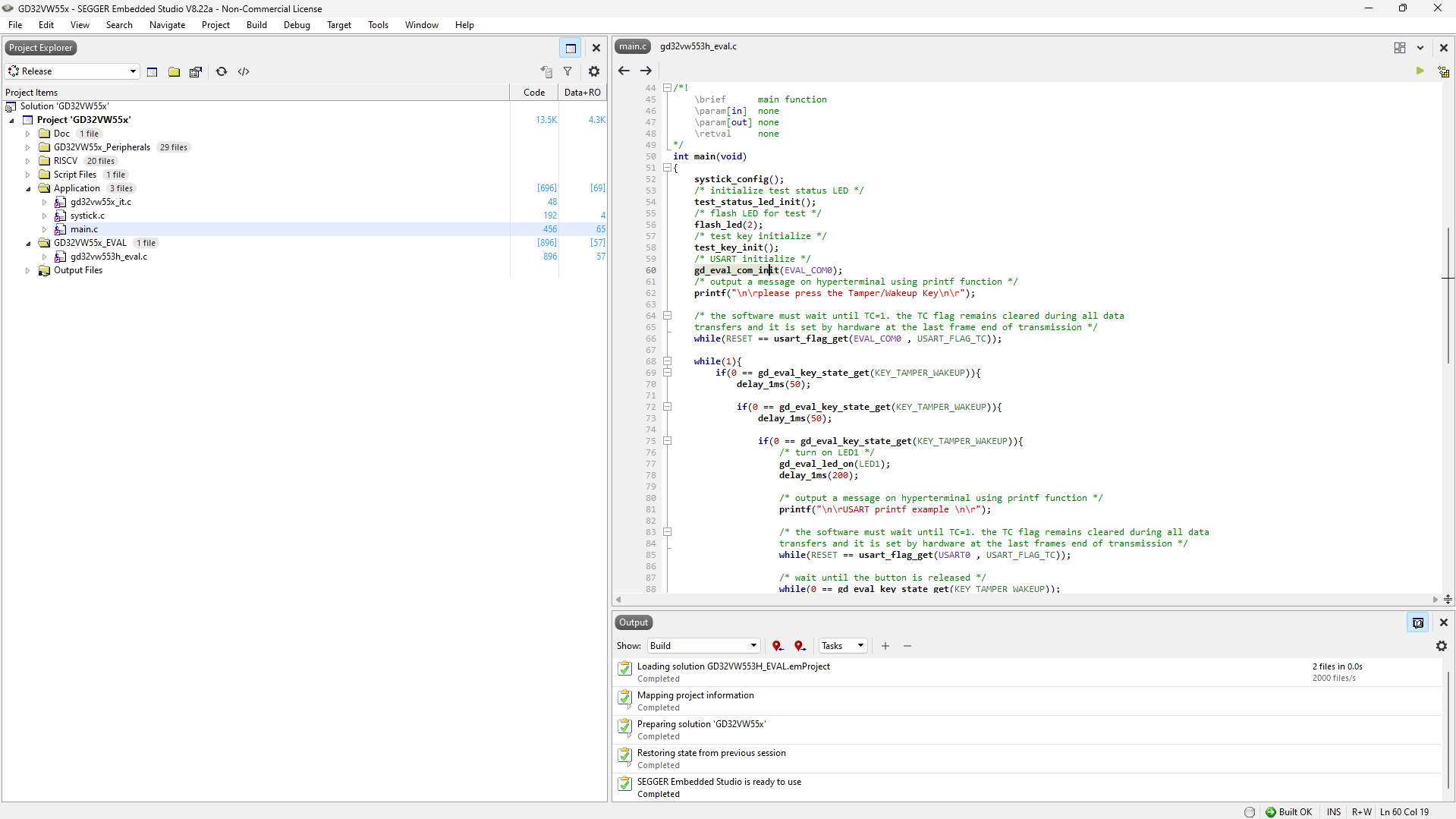The height and width of the screenshot is (819, 1456).
Task: Switch to the gd32vw553h_eval.c editor tab
Action: click(698, 46)
